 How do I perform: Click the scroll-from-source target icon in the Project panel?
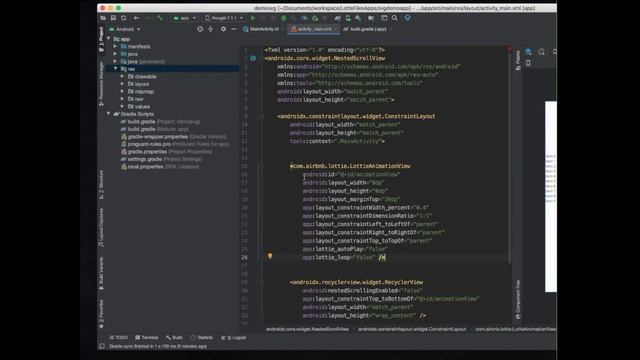pos(200,29)
